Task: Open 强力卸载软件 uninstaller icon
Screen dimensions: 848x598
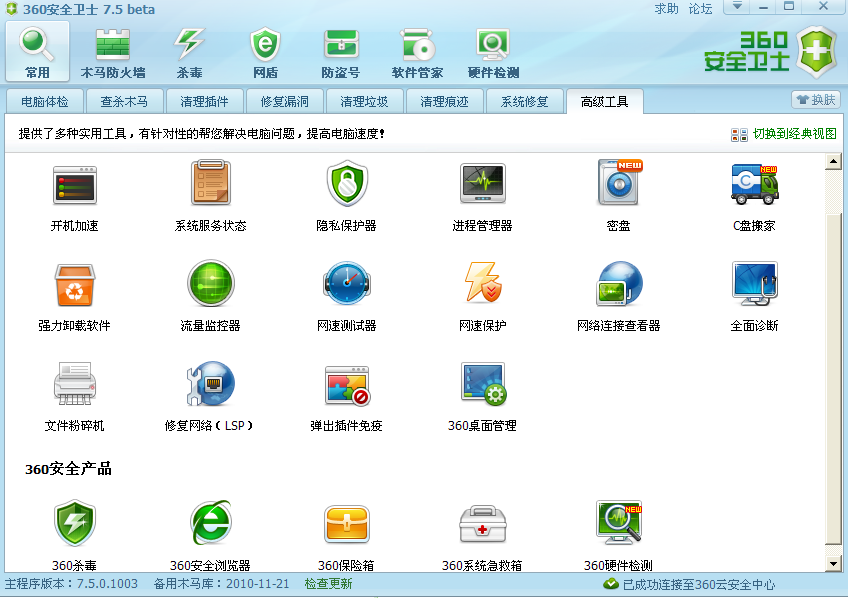Action: point(75,285)
